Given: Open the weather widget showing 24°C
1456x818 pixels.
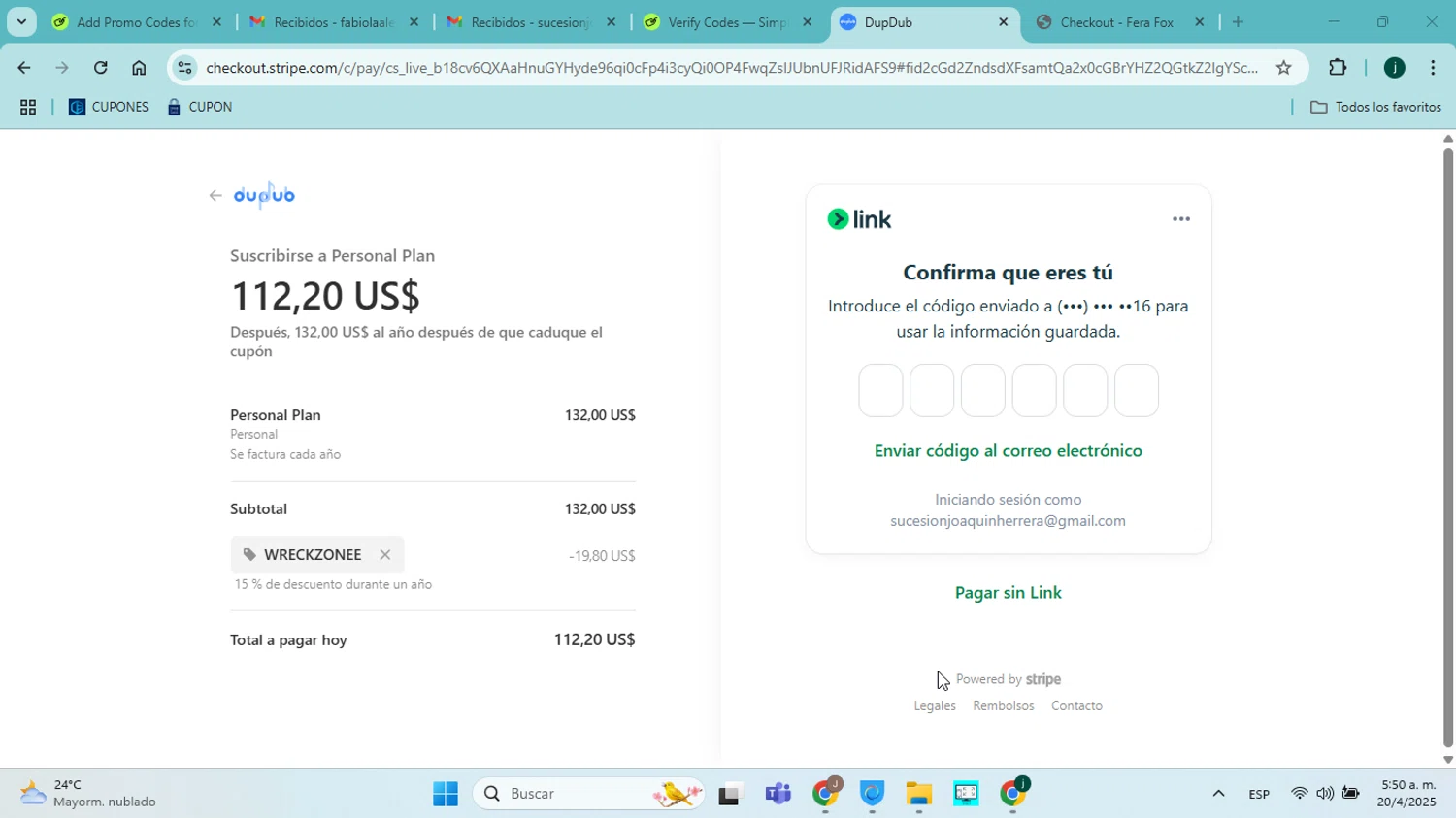Looking at the screenshot, I should coord(89,794).
